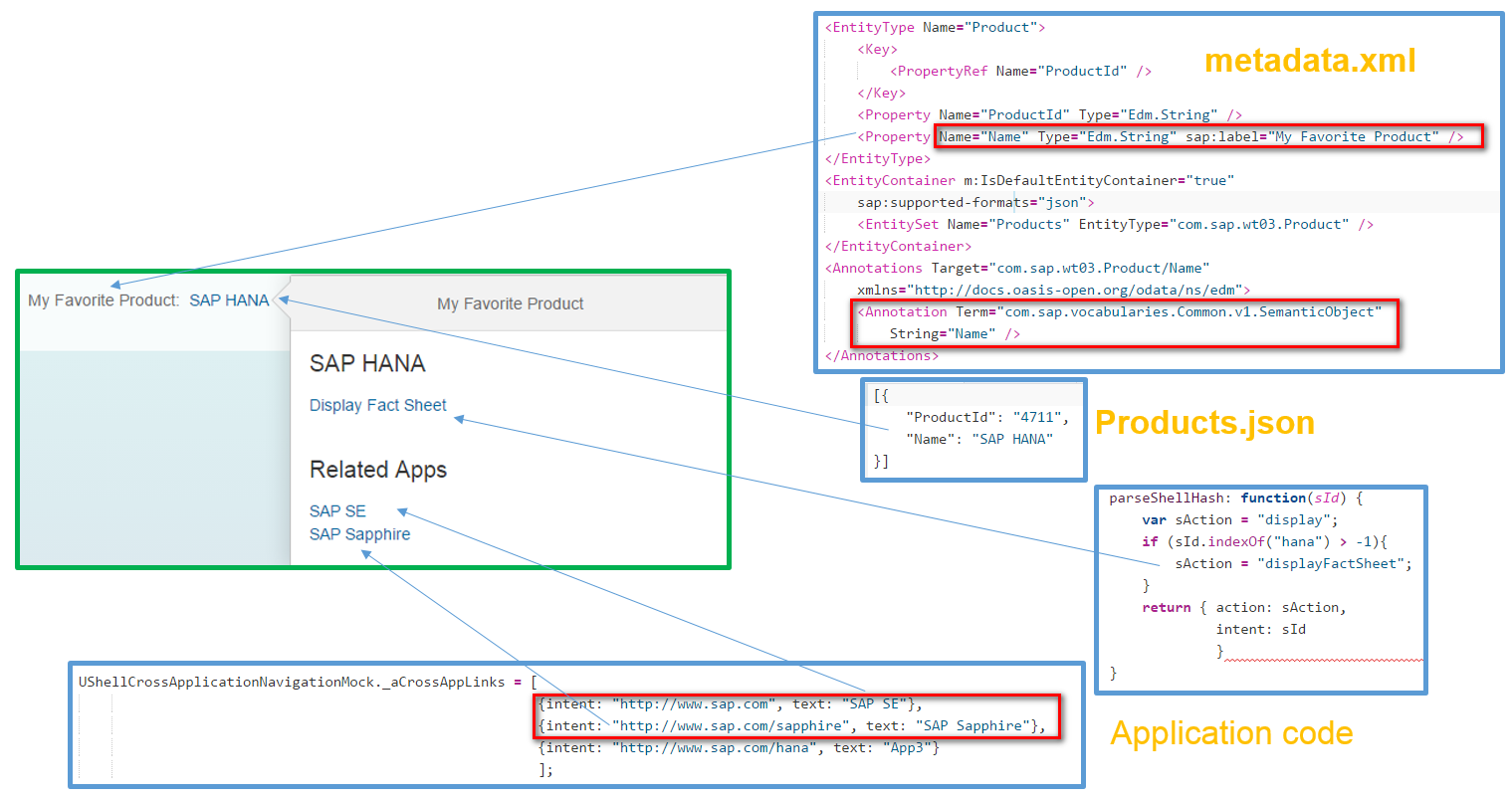Click the intent line with text "App3"
The image size is (1512, 799).
tap(739, 748)
